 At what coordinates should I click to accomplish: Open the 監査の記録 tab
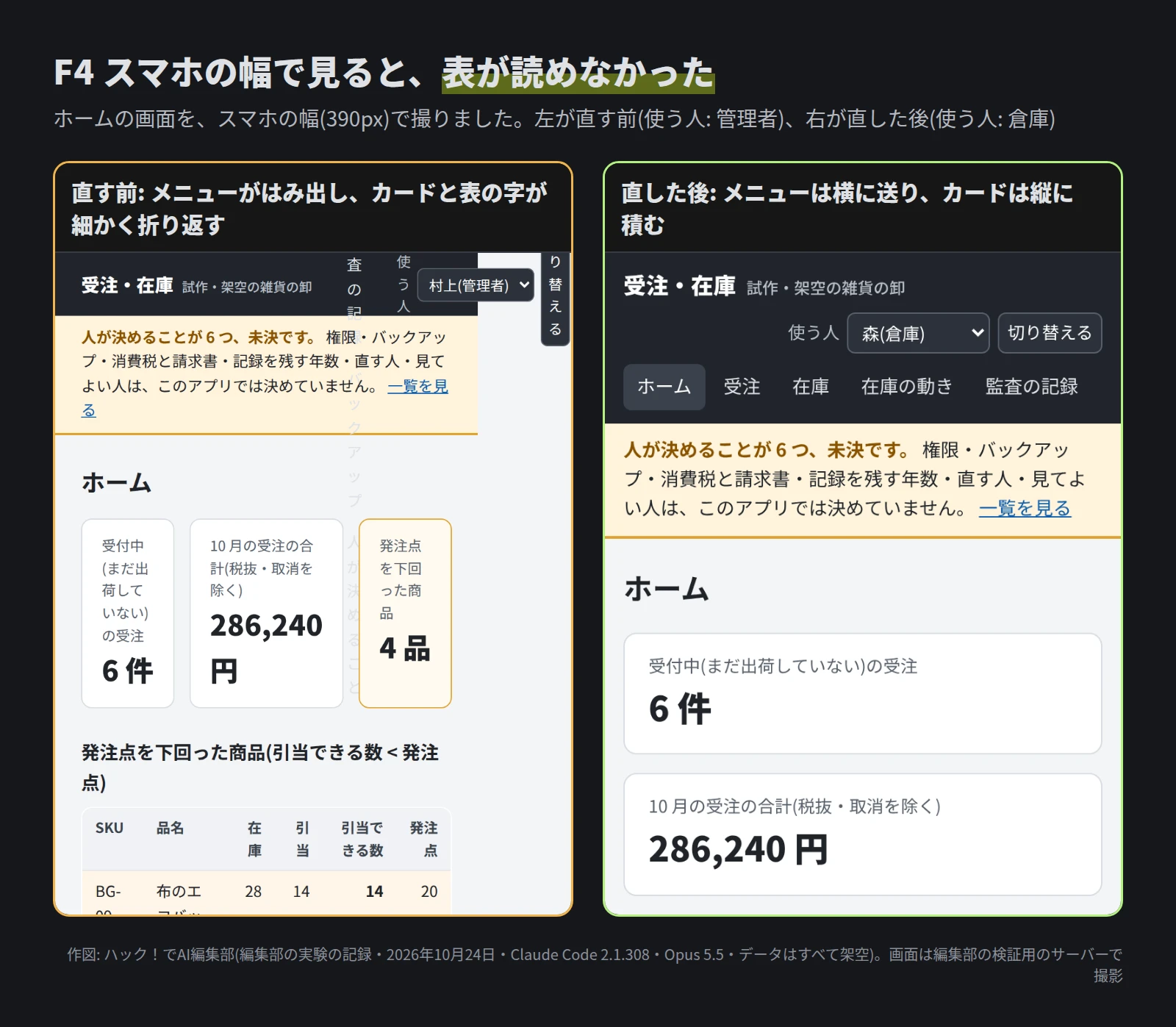1031,387
